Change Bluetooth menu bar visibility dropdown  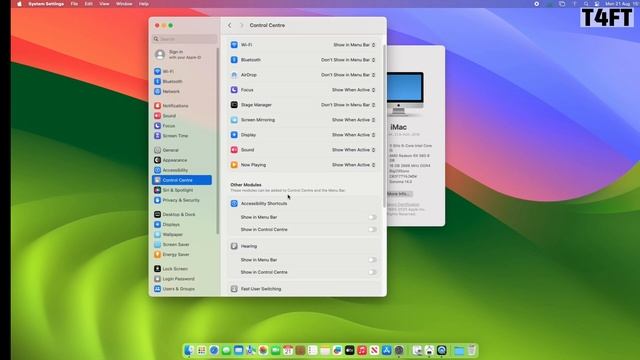point(348,60)
